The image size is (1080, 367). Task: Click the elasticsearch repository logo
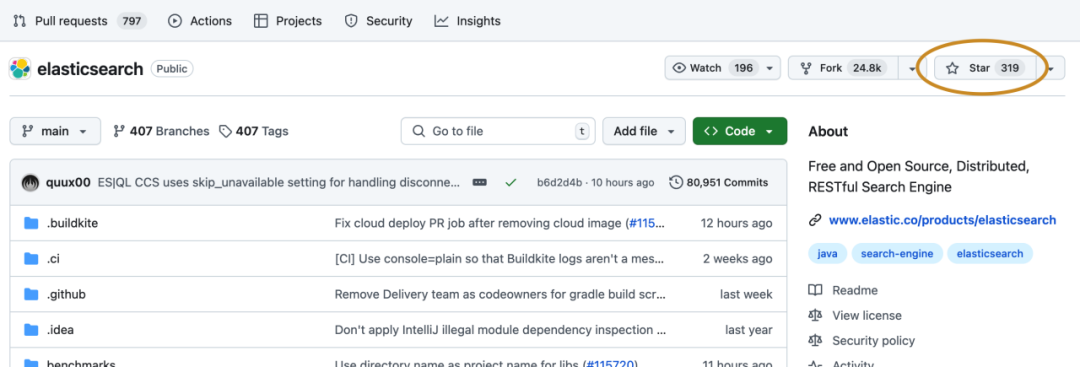[x=20, y=69]
